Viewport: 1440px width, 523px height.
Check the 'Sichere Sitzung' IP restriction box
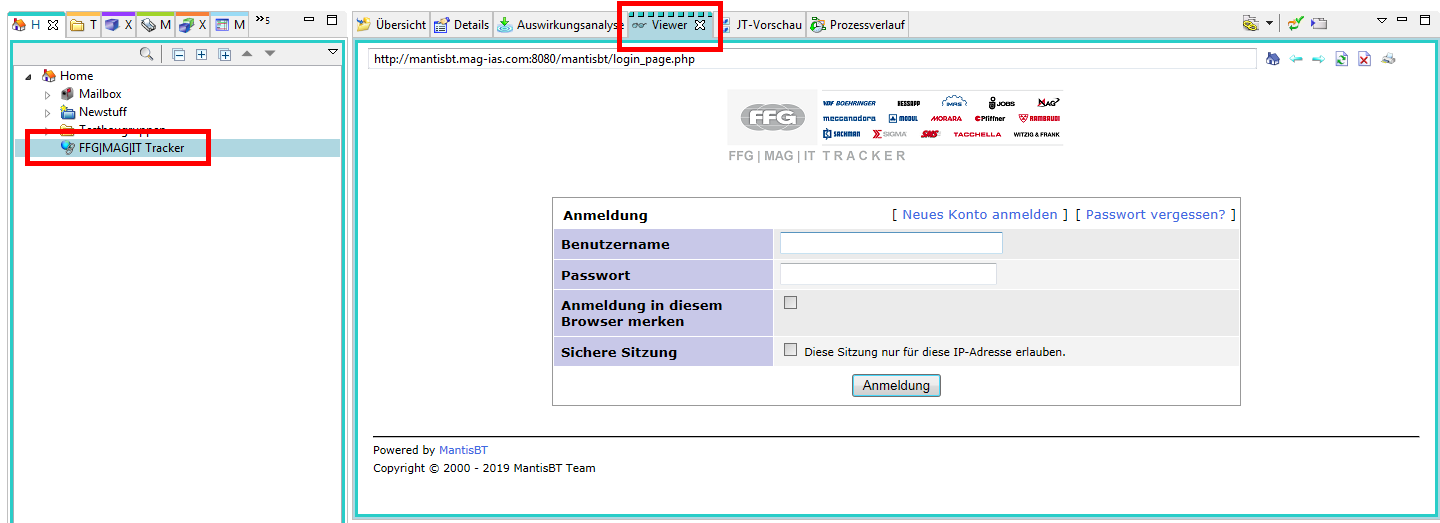click(790, 351)
